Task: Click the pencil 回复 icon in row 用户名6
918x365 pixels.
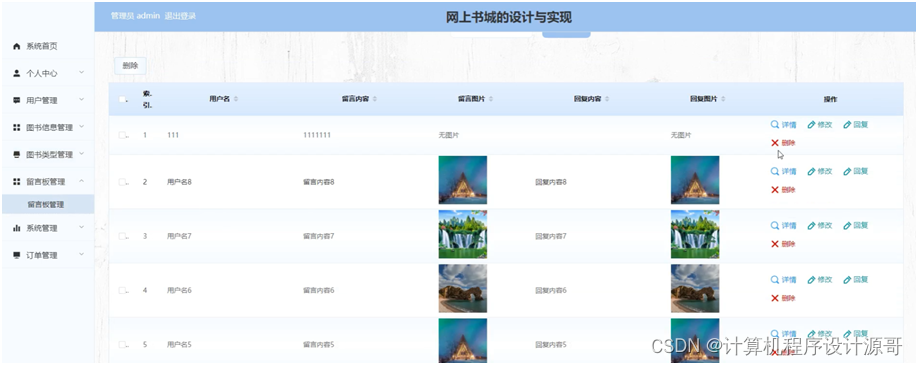Action: click(847, 280)
